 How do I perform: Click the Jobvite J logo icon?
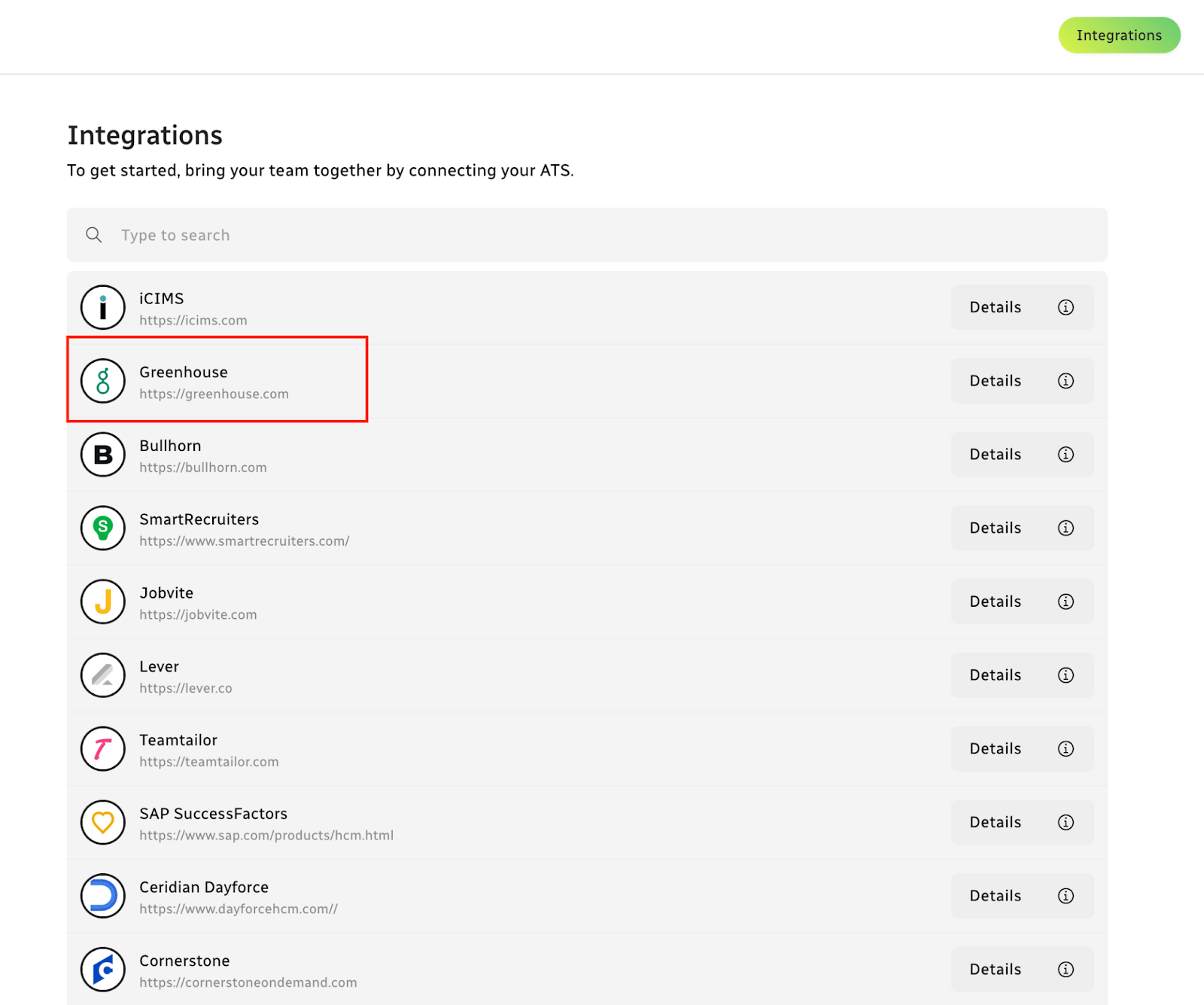tap(103, 601)
